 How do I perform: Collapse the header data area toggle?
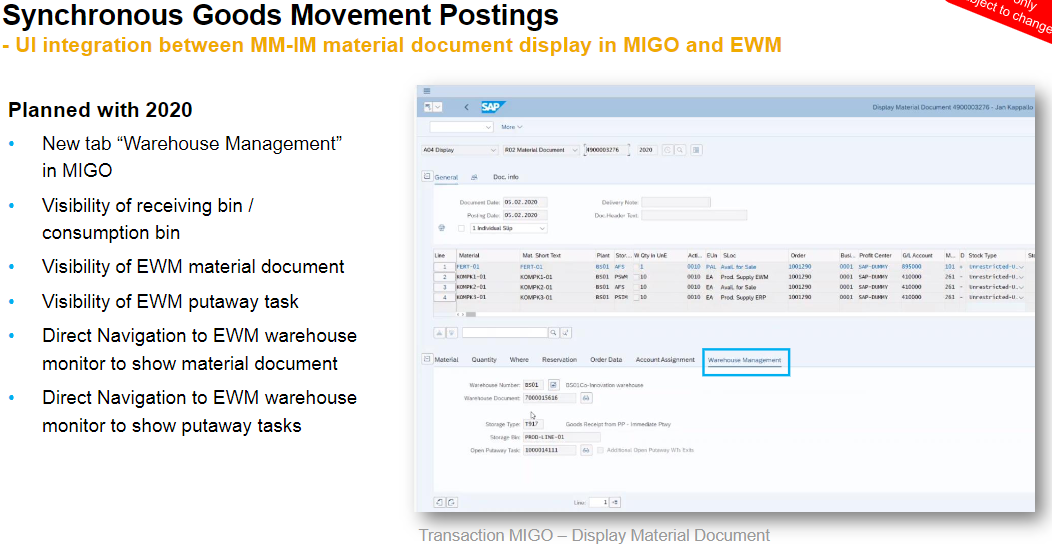[427, 176]
